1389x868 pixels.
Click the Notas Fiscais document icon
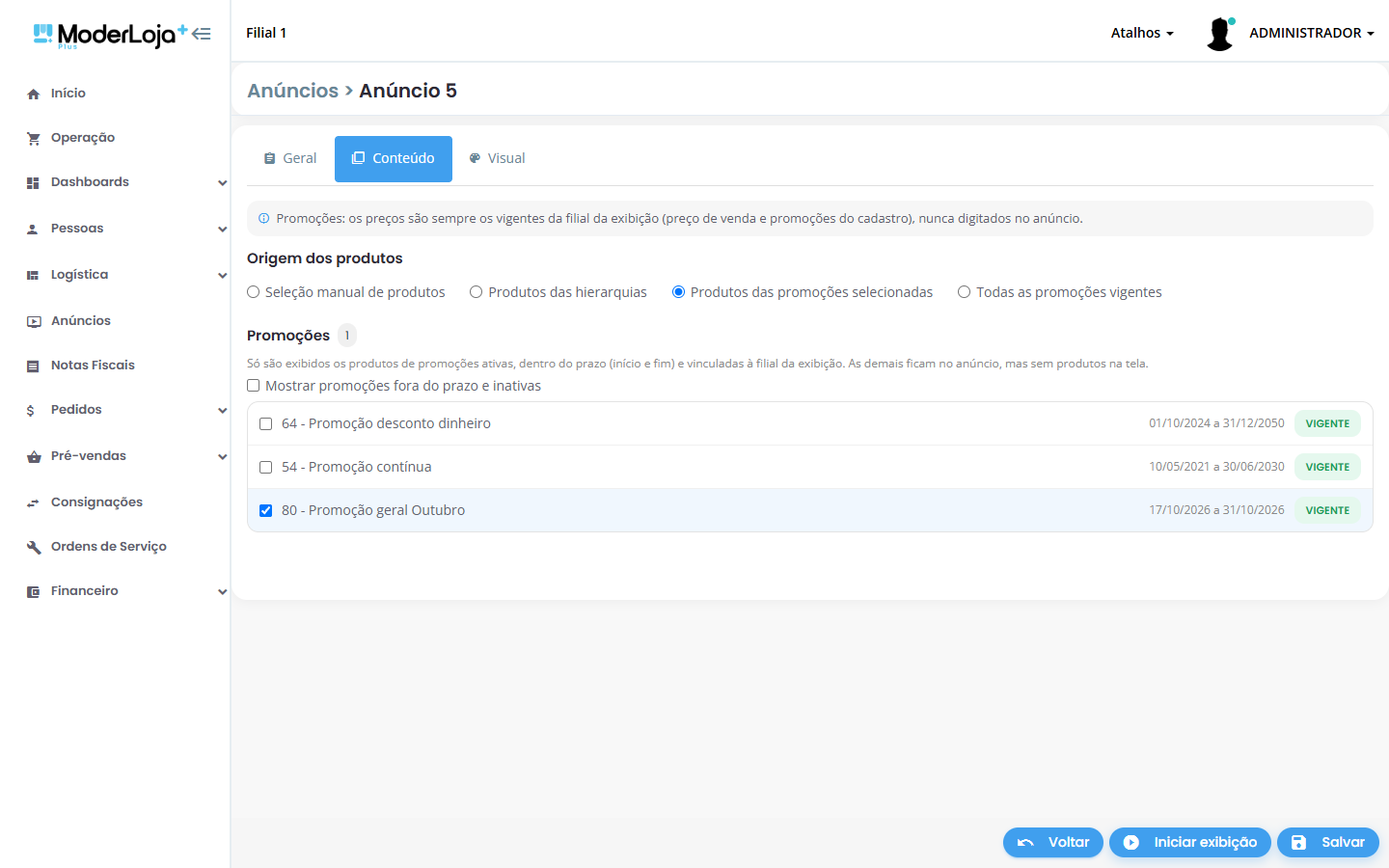[34, 366]
